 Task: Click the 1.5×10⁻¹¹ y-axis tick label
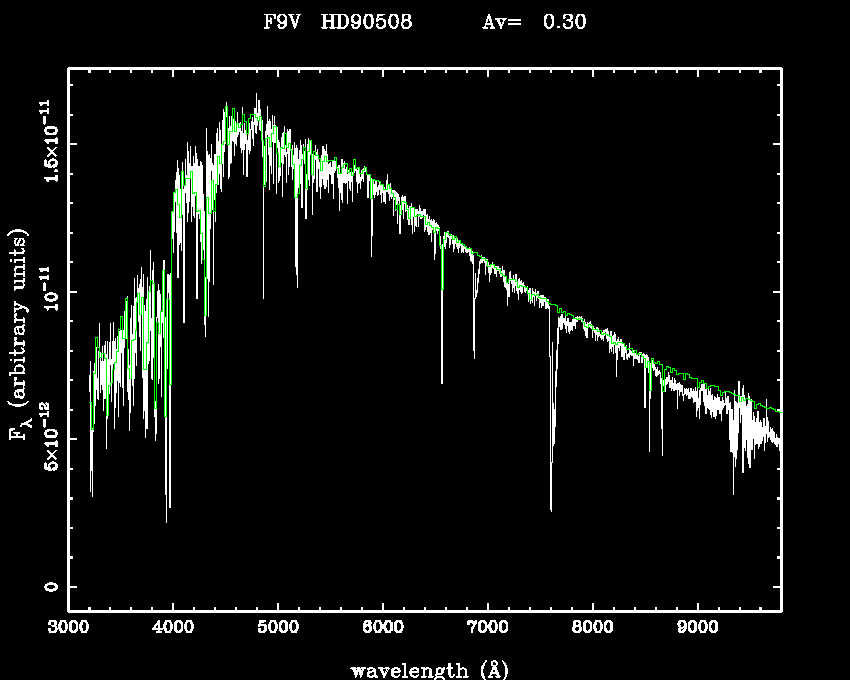point(49,140)
